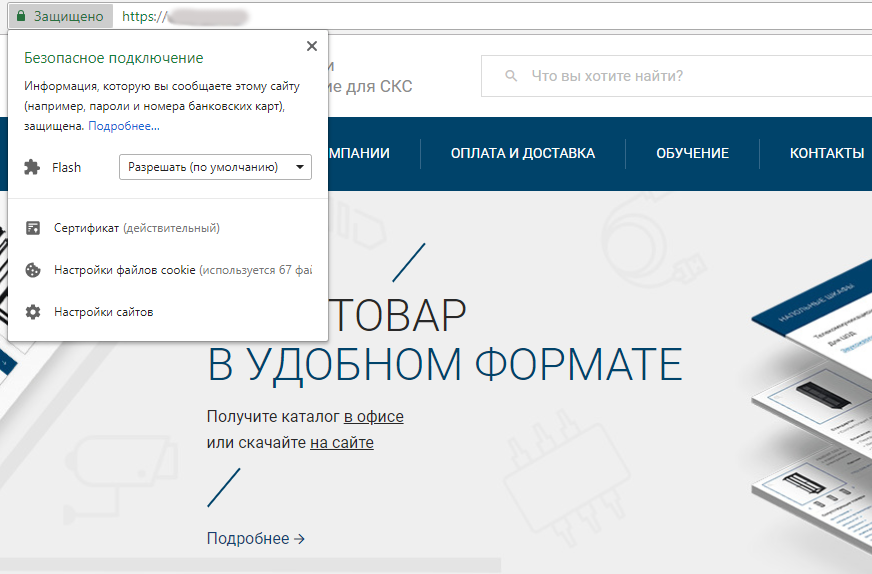
Task: Click the certificate icon
Action: click(x=33, y=228)
